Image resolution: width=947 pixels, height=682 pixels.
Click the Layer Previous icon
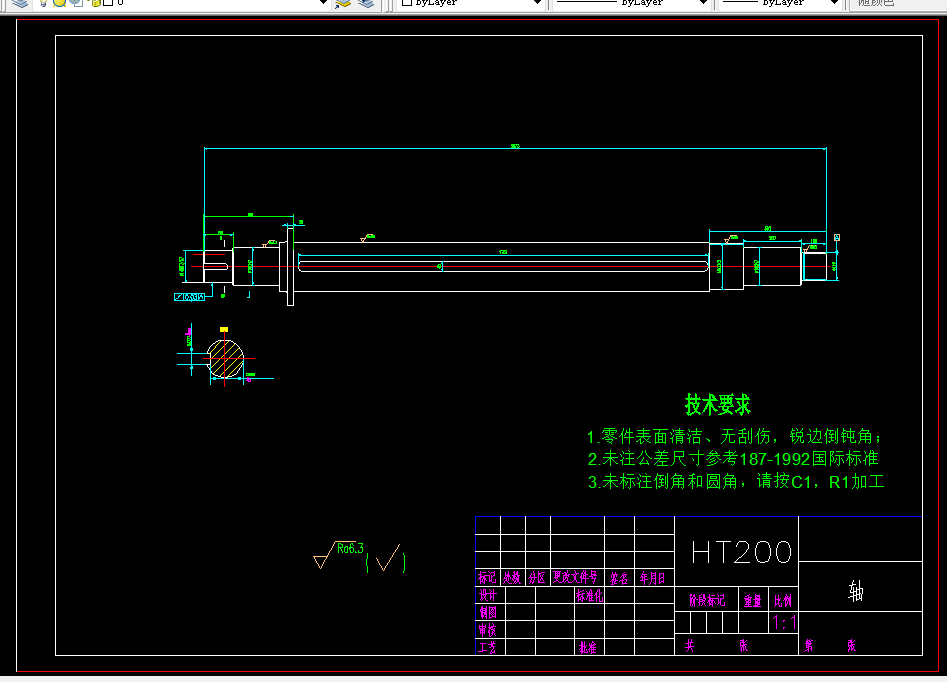click(x=366, y=3)
